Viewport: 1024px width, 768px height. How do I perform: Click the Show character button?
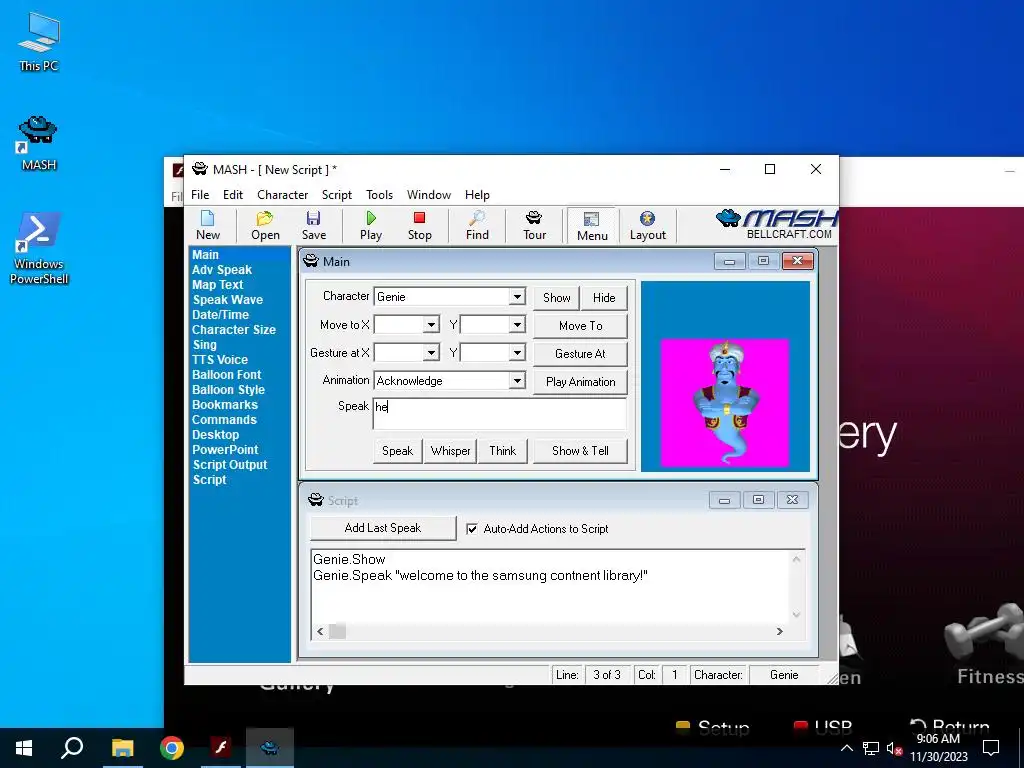(556, 298)
